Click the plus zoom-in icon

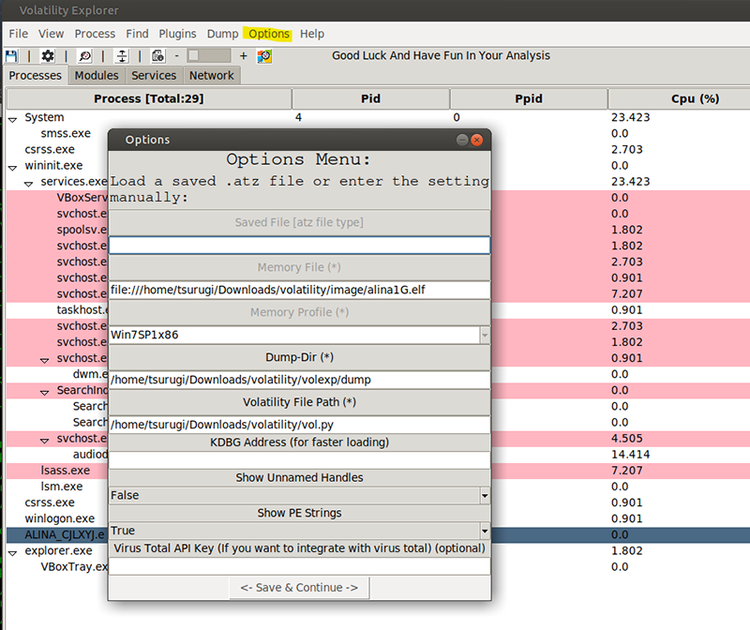(243, 56)
